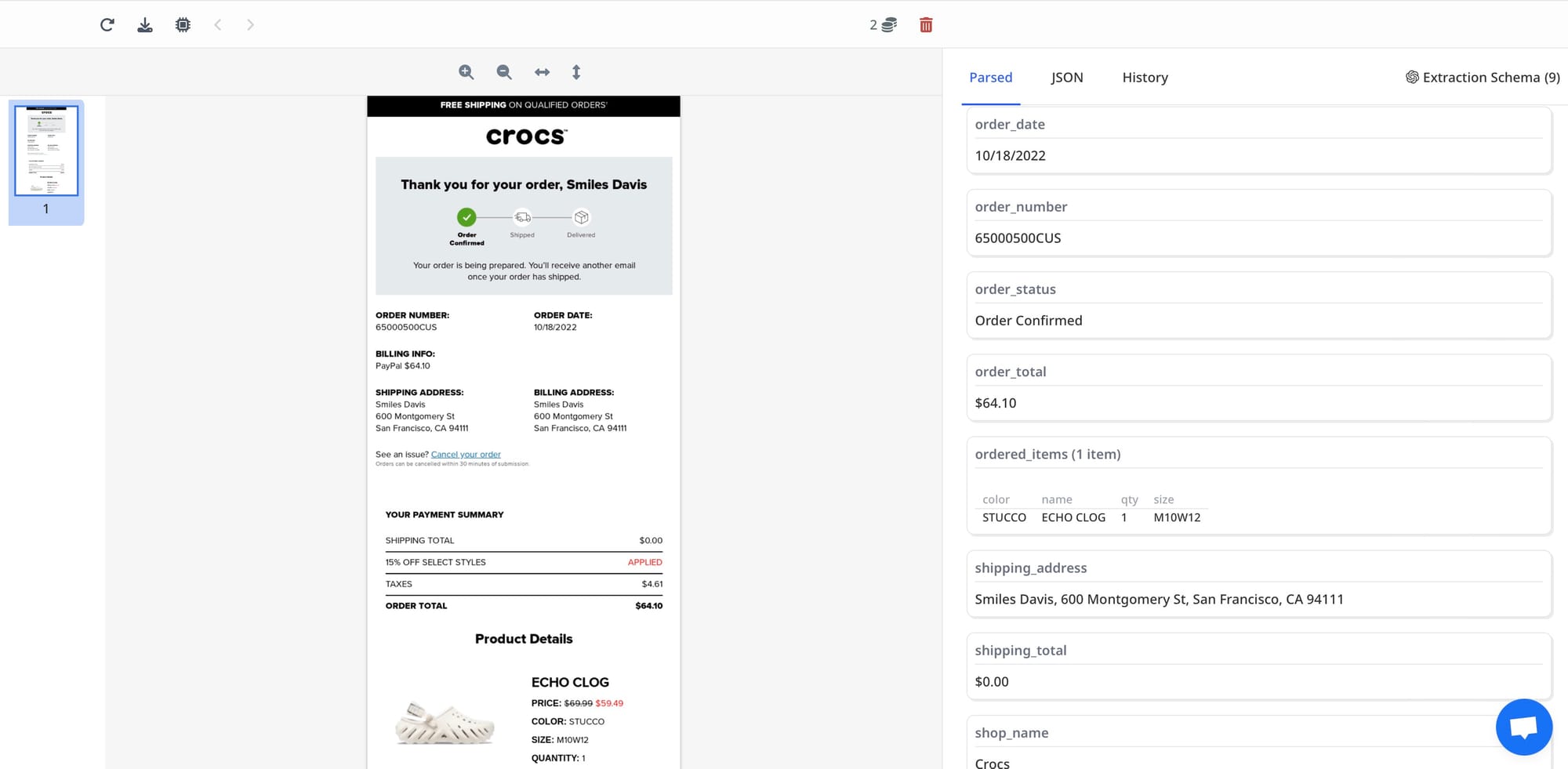Open the History tab
The image size is (1568, 769).
click(x=1145, y=78)
